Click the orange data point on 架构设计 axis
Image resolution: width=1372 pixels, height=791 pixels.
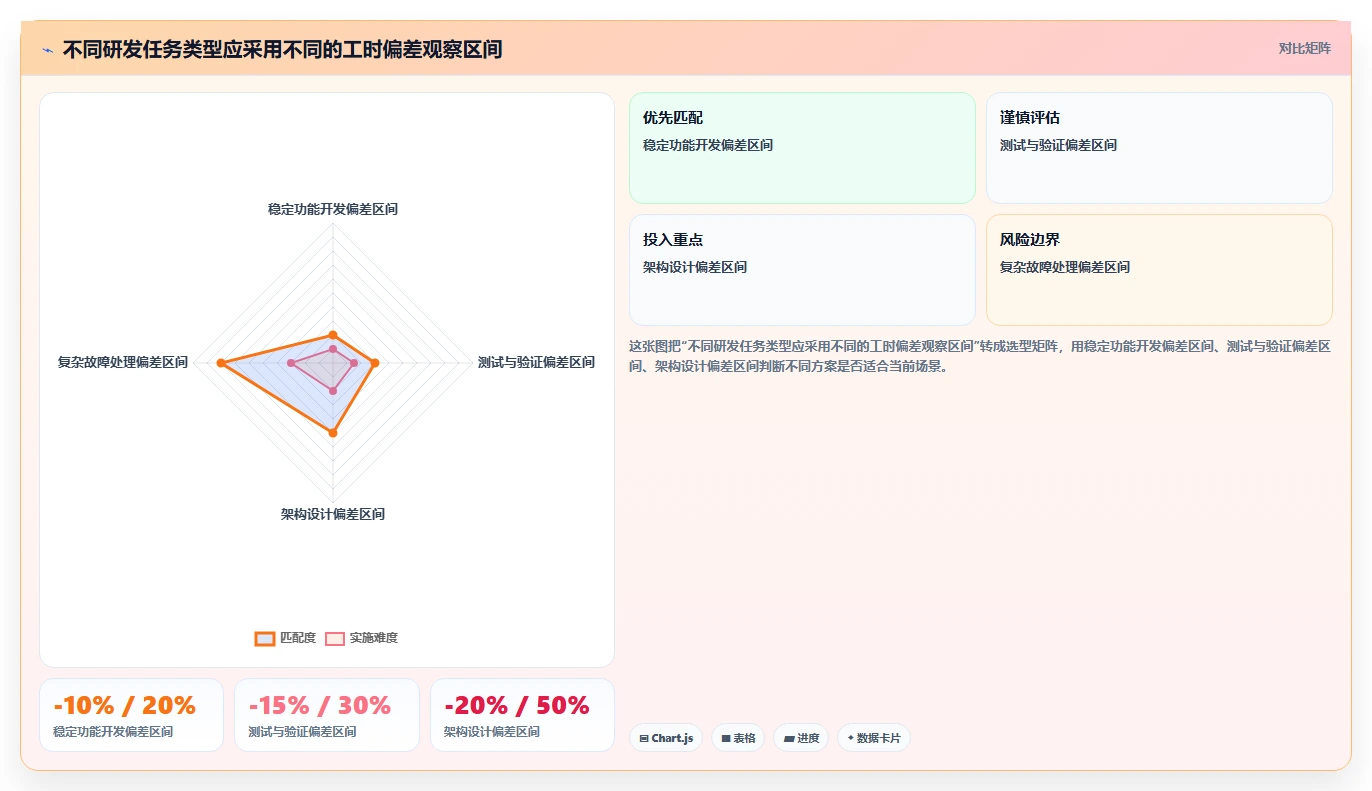(333, 433)
